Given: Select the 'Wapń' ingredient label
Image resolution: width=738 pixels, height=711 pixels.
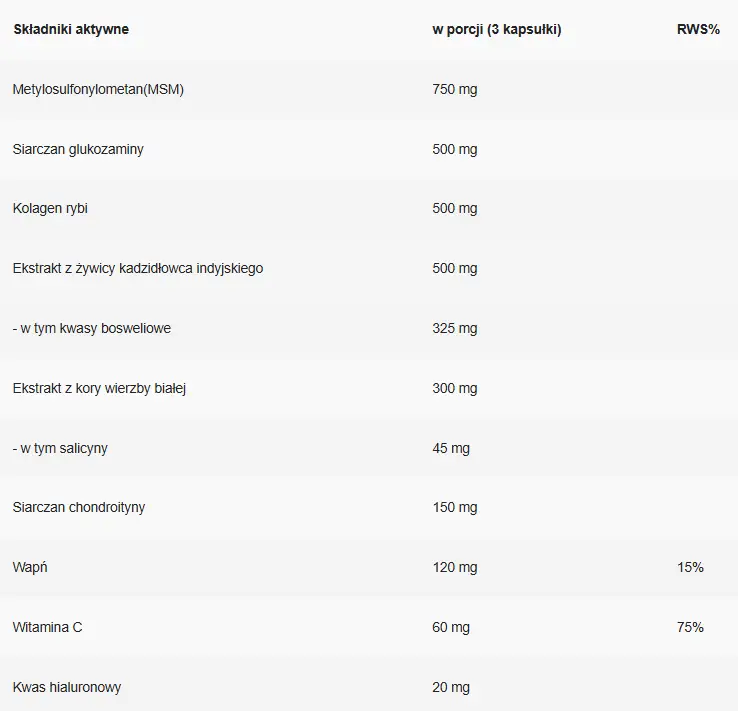Looking at the screenshot, I should (x=30, y=567).
